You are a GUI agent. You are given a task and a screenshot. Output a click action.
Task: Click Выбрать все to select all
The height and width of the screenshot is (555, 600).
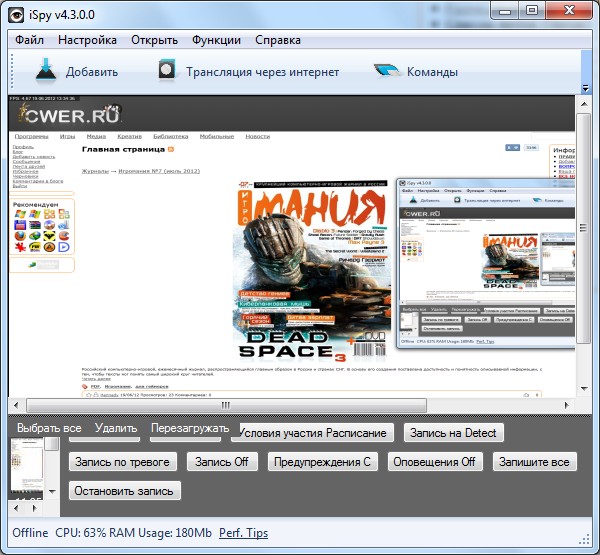coord(50,428)
